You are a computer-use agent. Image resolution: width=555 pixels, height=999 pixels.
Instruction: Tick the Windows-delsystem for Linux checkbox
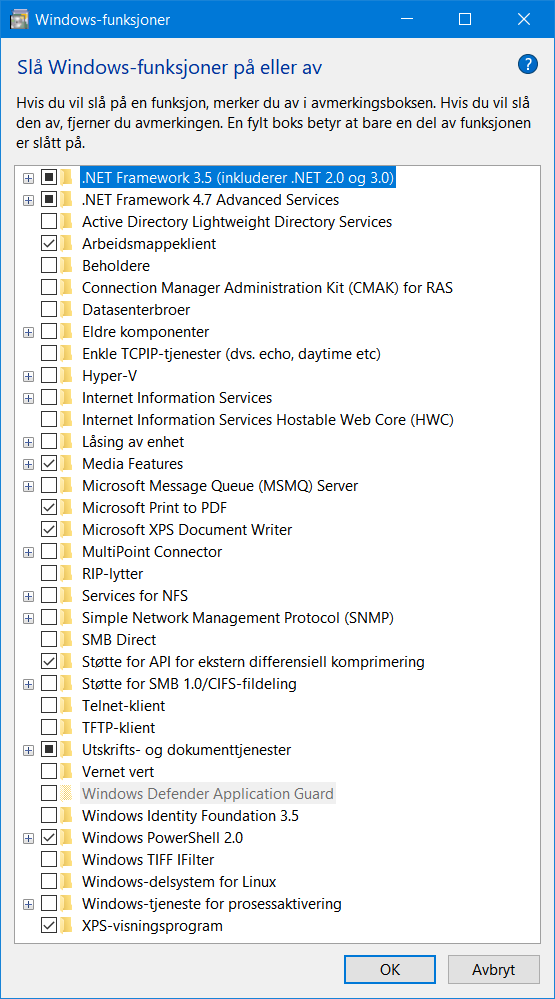(x=48, y=882)
